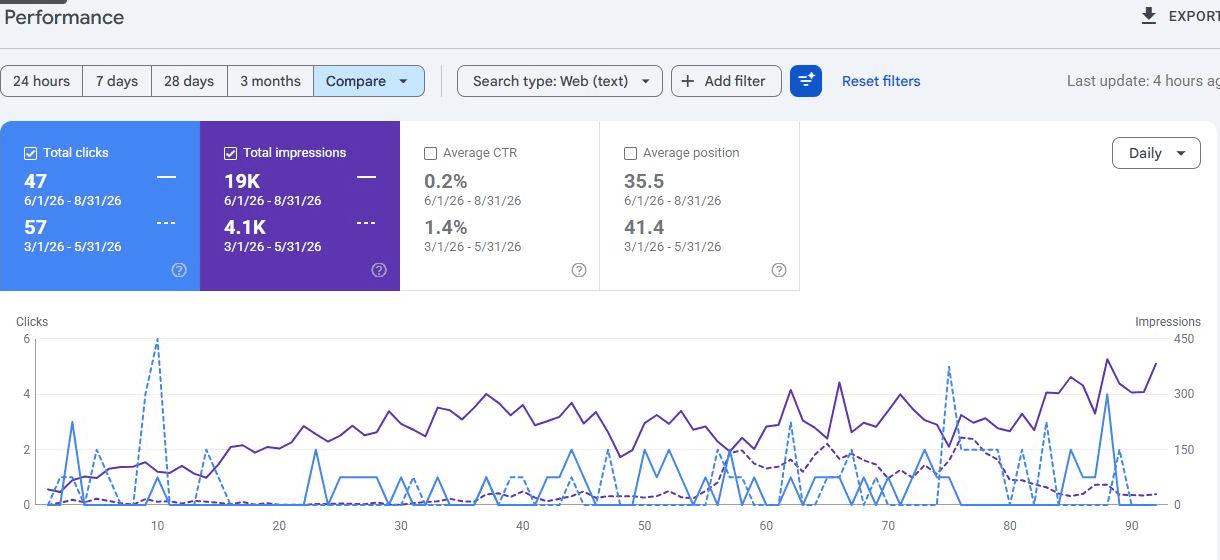Click the Add filter button label
1220x560 pixels.
tap(735, 81)
